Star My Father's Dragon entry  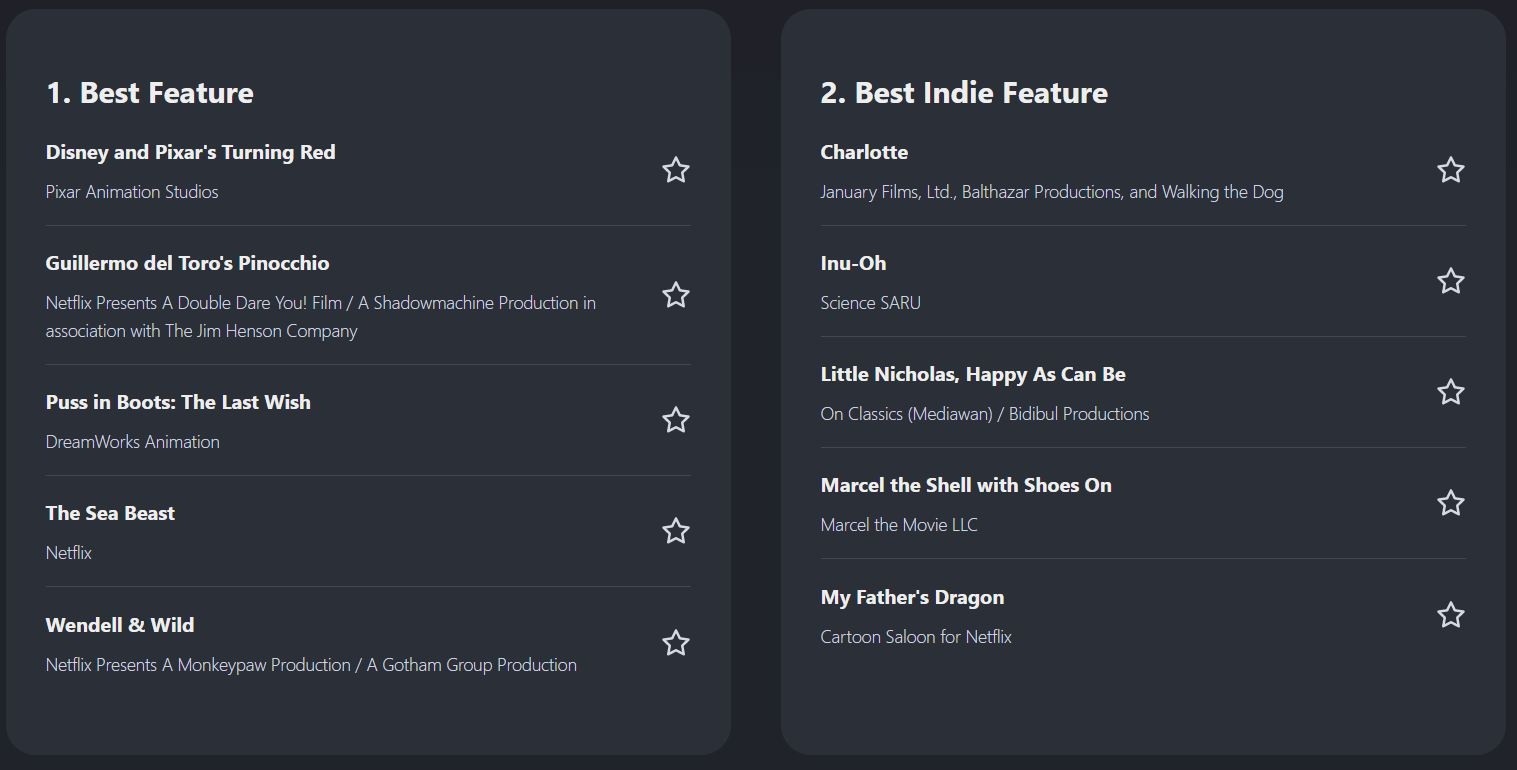1451,615
